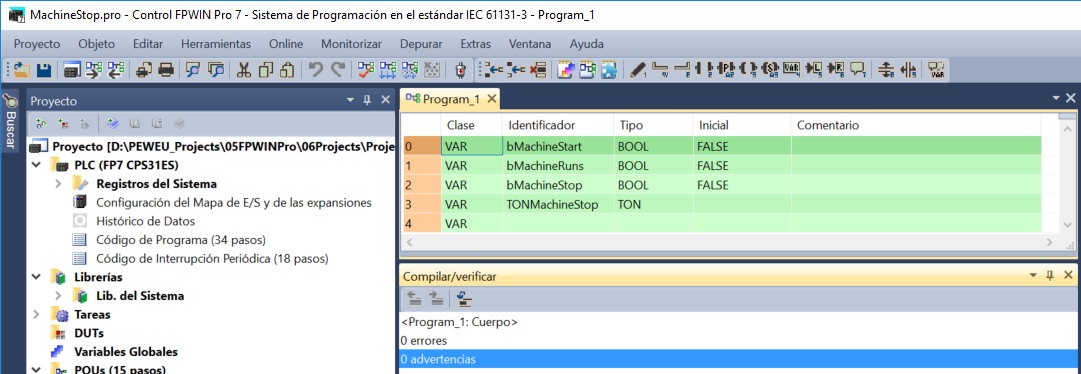Open a project with the folder icon
Image resolution: width=1081 pixels, height=374 pixels.
coord(22,69)
